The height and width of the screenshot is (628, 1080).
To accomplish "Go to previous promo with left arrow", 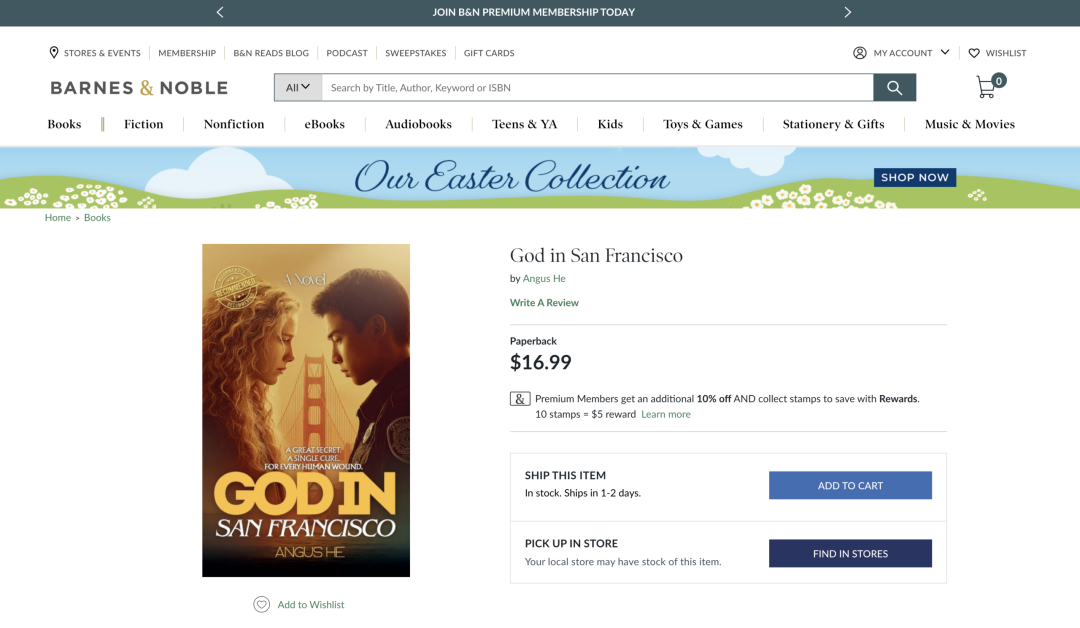I will pyautogui.click(x=220, y=12).
